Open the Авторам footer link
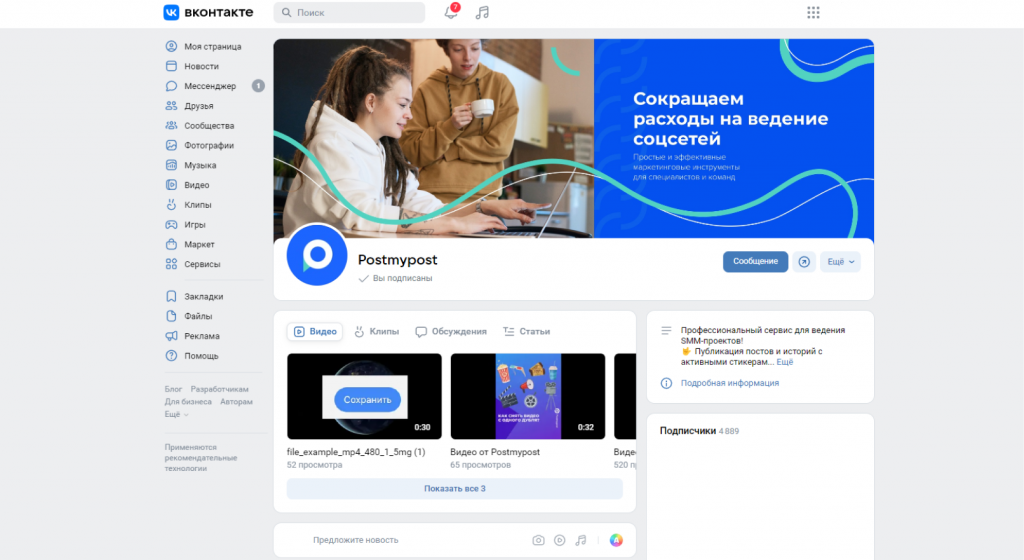The image size is (1024, 560). coord(236,401)
